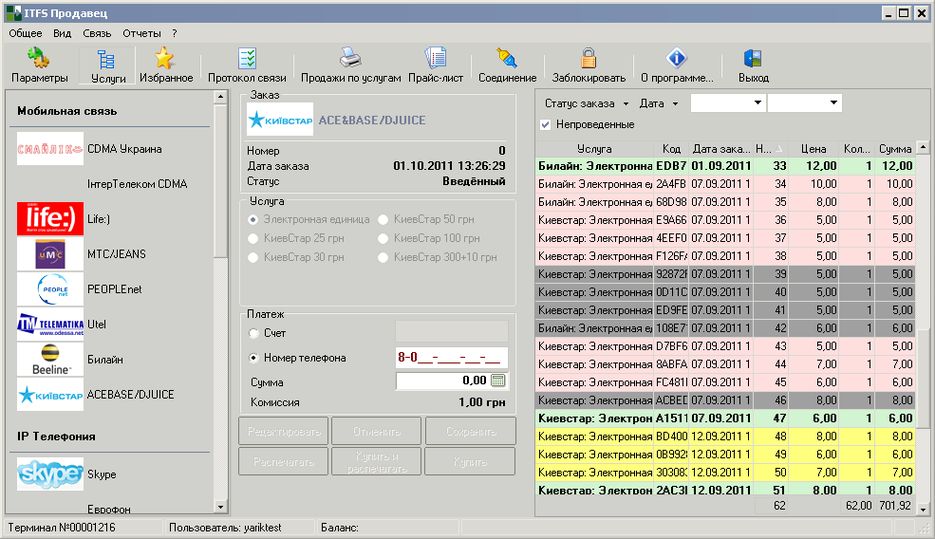This screenshot has height=539, width=935.
Task: Click the phone number input field
Action: [451, 358]
